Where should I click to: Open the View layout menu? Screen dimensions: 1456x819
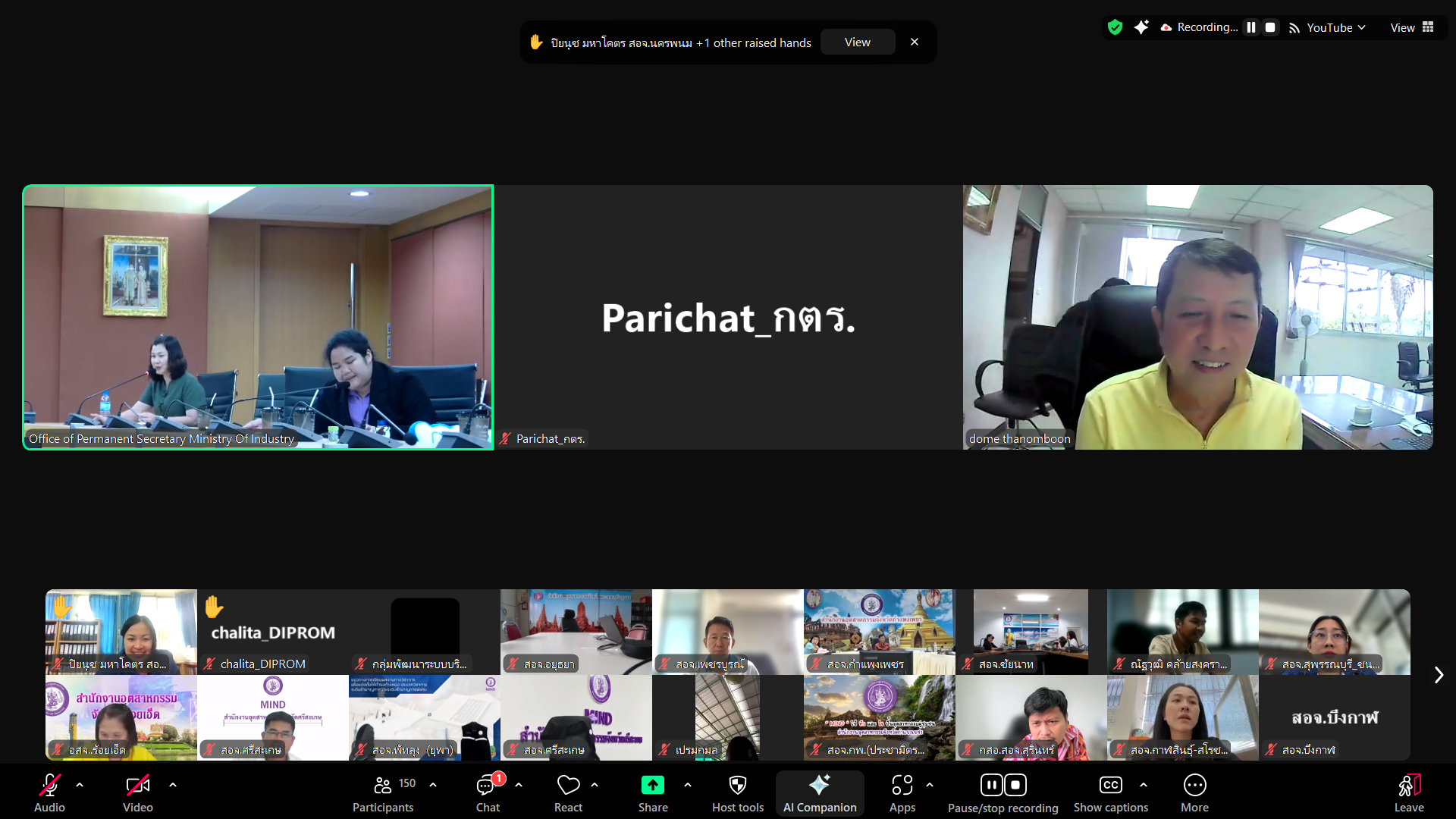[1411, 27]
